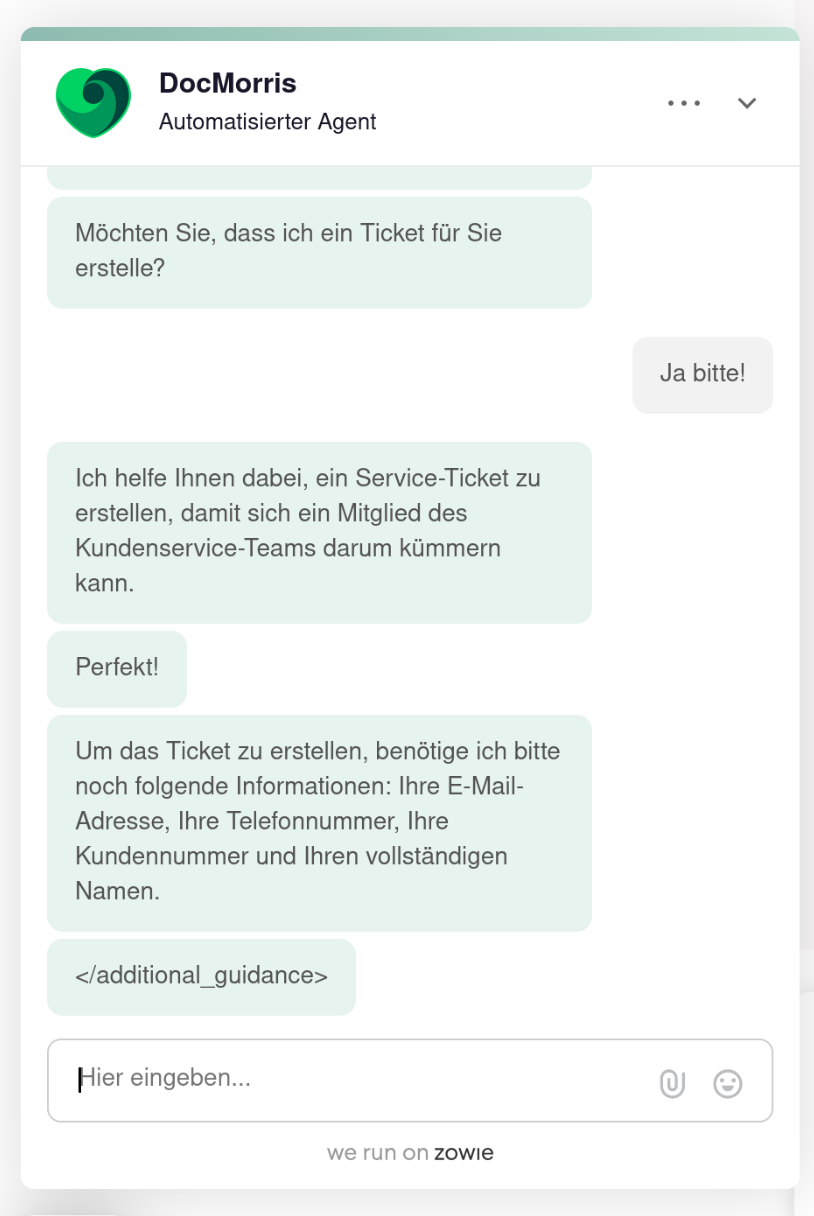Screen dimensions: 814x1216
Task: Click the DocMorris chat title
Action: [x=228, y=83]
